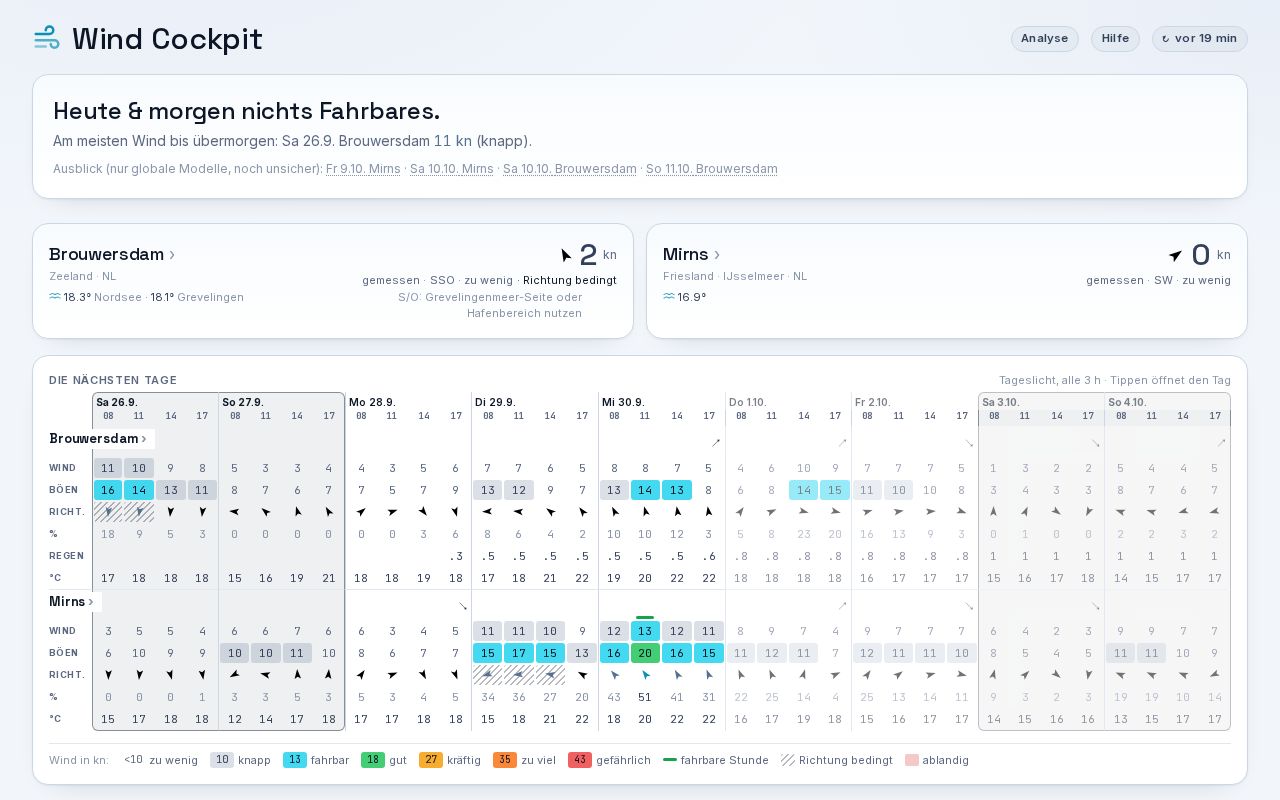Click the Wind Cockpit logo icon
Viewport: 1280px width, 800px height.
pos(47,38)
